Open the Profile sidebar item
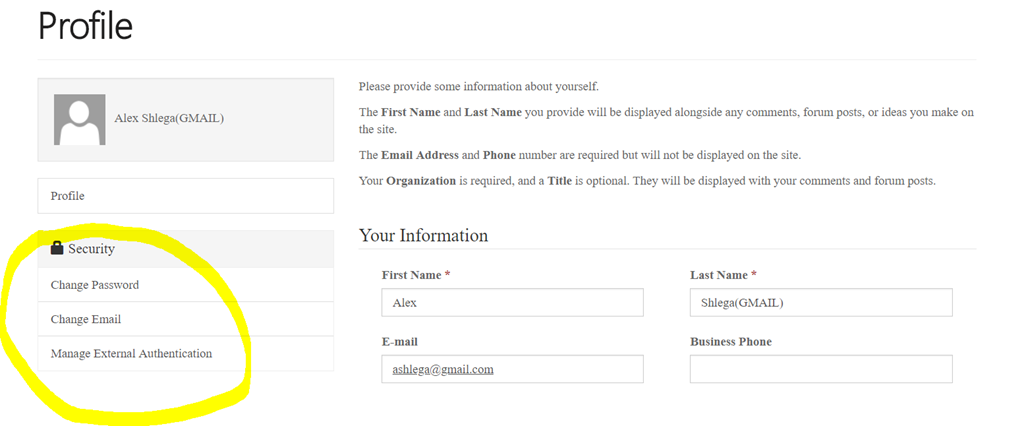Screen dimensions: 1024x426 (185, 196)
